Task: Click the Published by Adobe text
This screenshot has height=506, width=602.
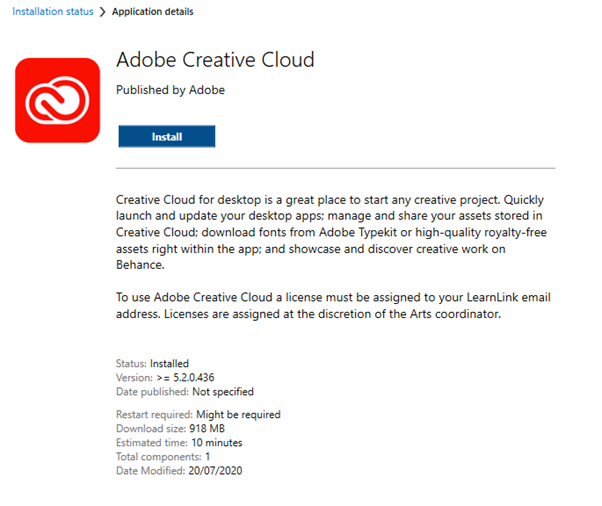Action: click(x=170, y=90)
